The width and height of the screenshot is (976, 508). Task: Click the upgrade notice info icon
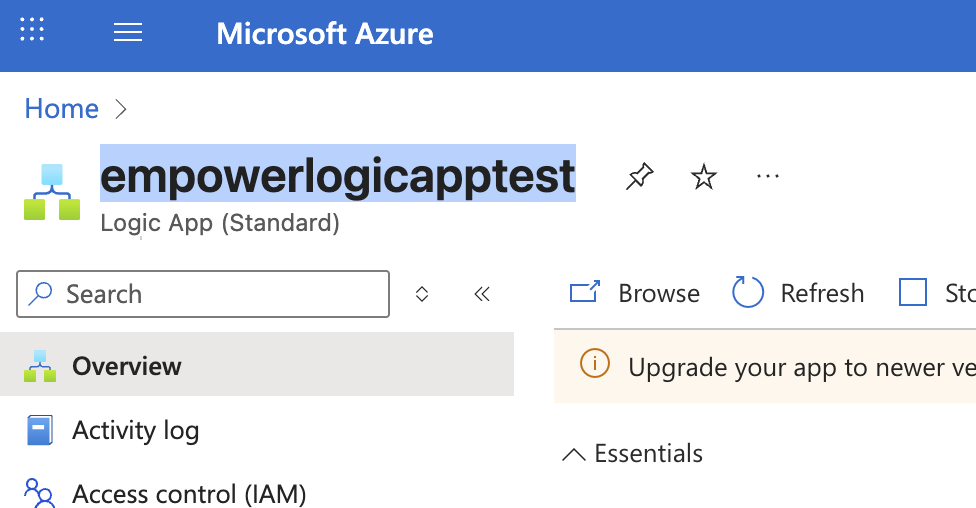click(x=594, y=364)
